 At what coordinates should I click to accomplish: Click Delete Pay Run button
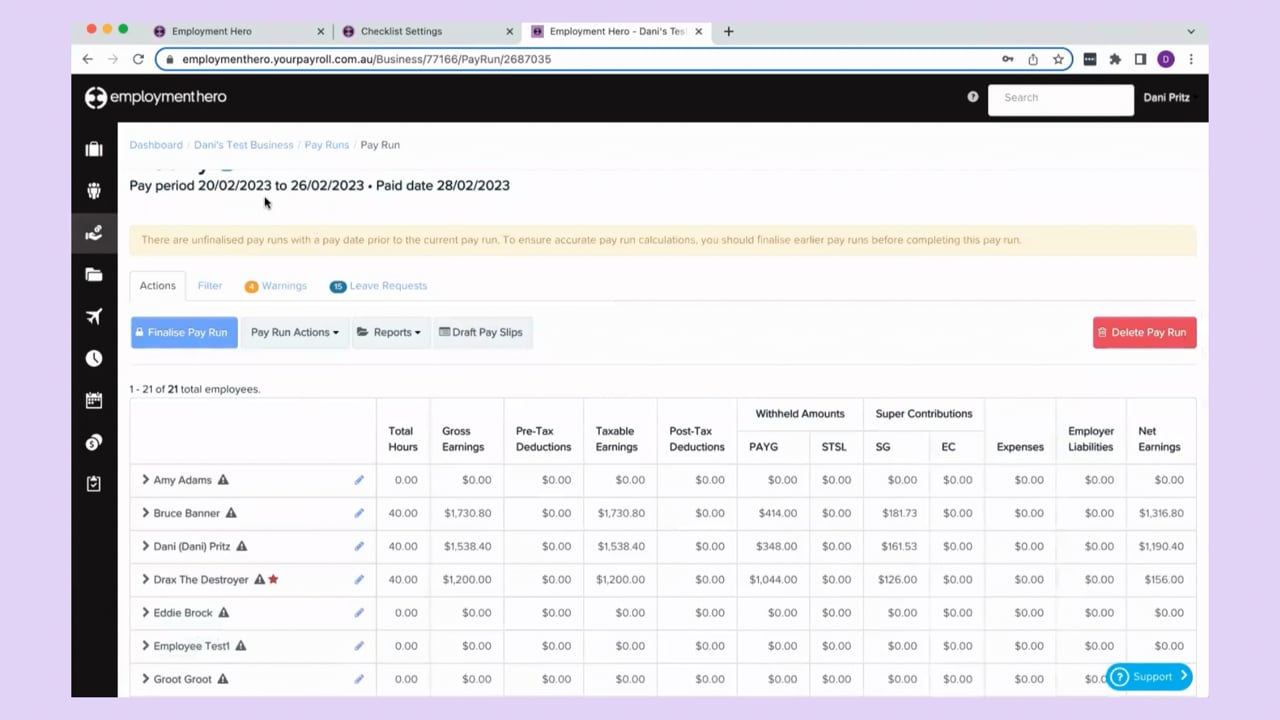1144,332
